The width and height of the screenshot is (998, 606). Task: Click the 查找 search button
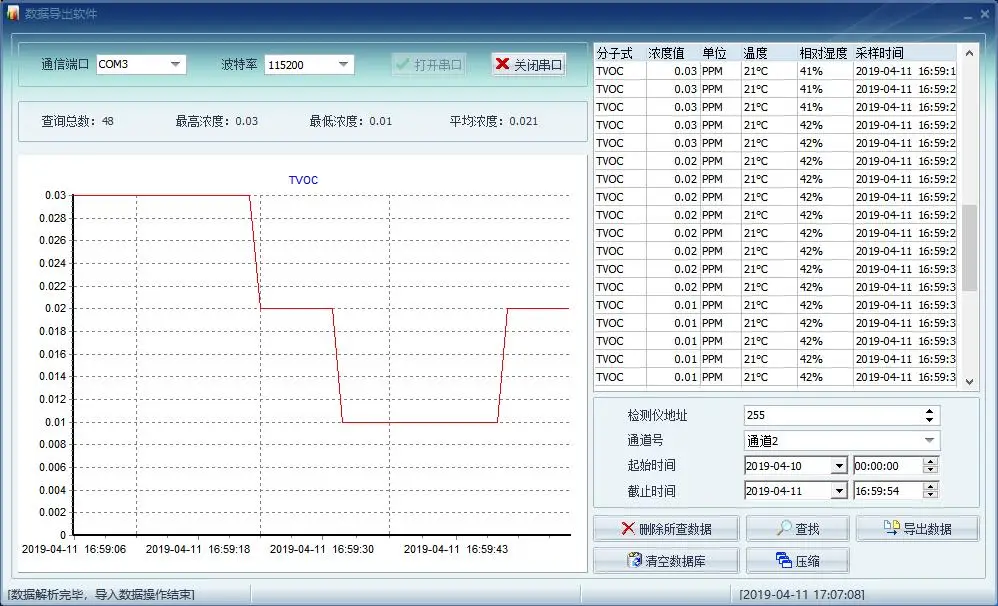[x=798, y=528]
